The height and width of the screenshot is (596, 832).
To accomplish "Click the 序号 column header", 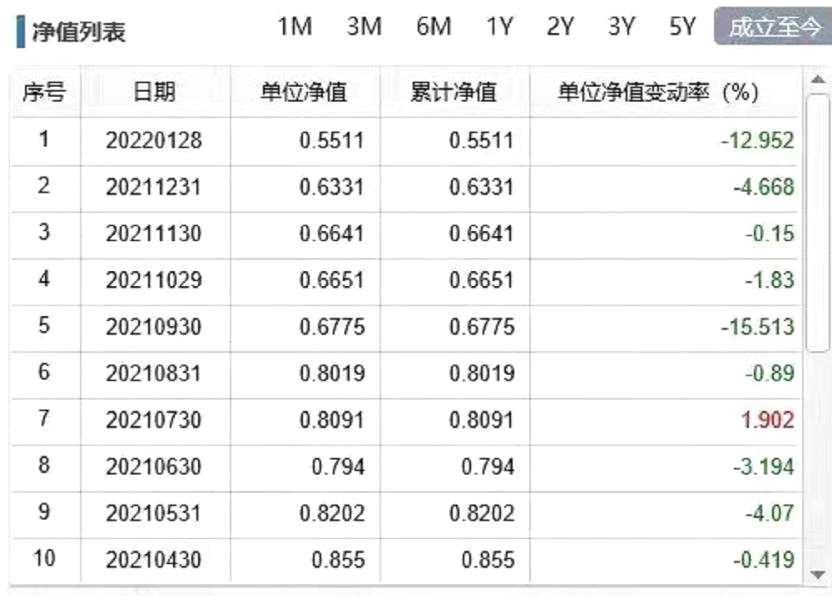I will pyautogui.click(x=44, y=92).
